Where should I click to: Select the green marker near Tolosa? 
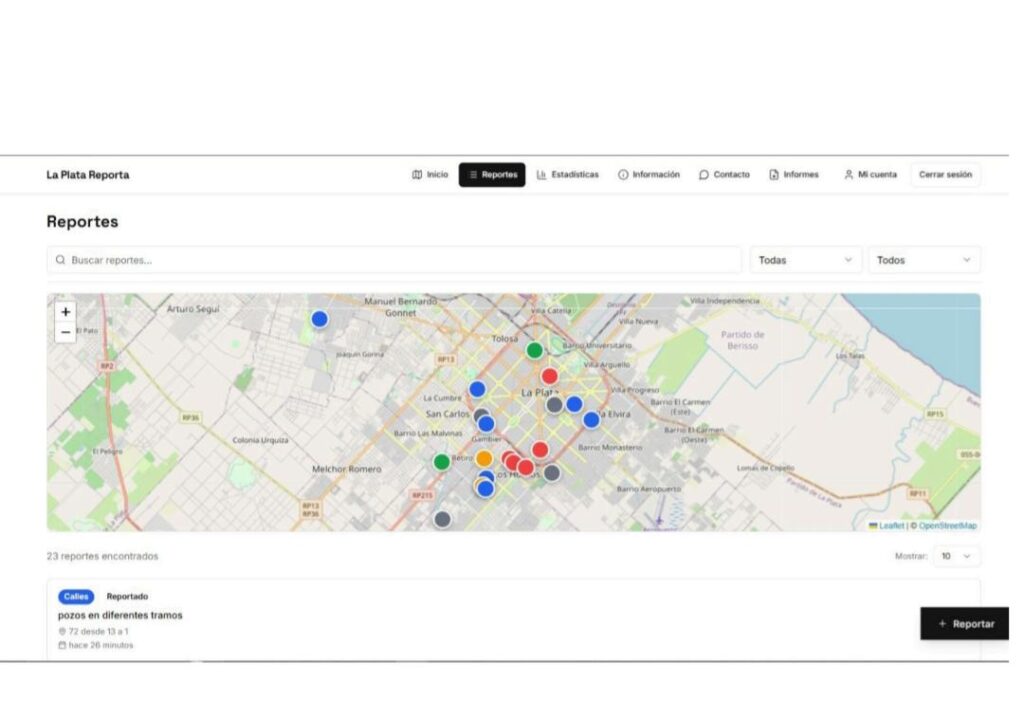535,350
